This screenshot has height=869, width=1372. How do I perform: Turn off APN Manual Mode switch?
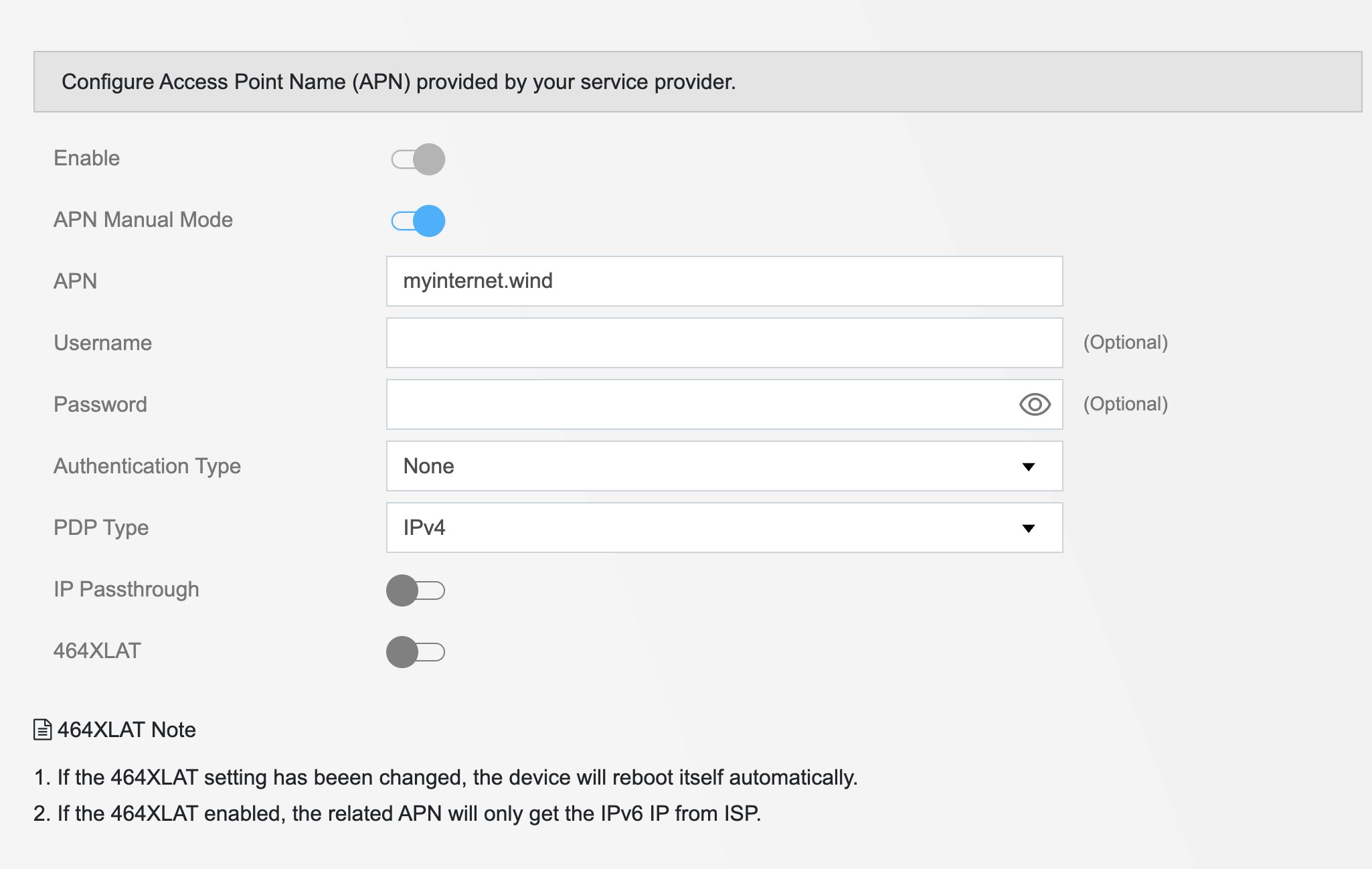pyautogui.click(x=418, y=221)
